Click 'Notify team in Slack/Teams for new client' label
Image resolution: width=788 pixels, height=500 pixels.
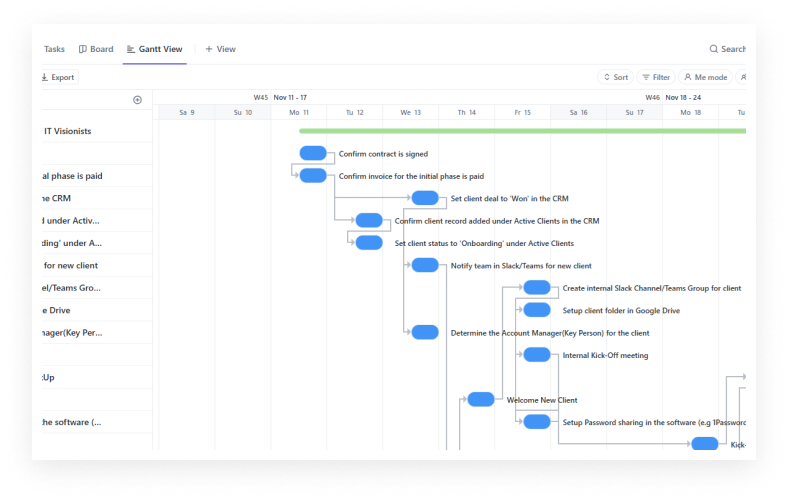point(521,266)
